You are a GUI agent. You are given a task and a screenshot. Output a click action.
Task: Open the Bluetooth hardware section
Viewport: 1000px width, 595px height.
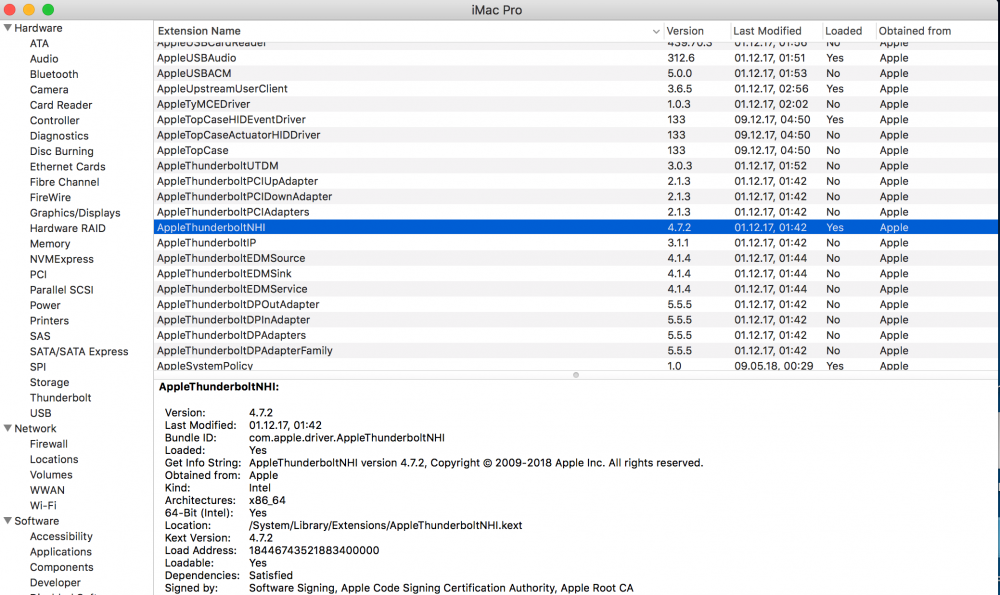54,74
